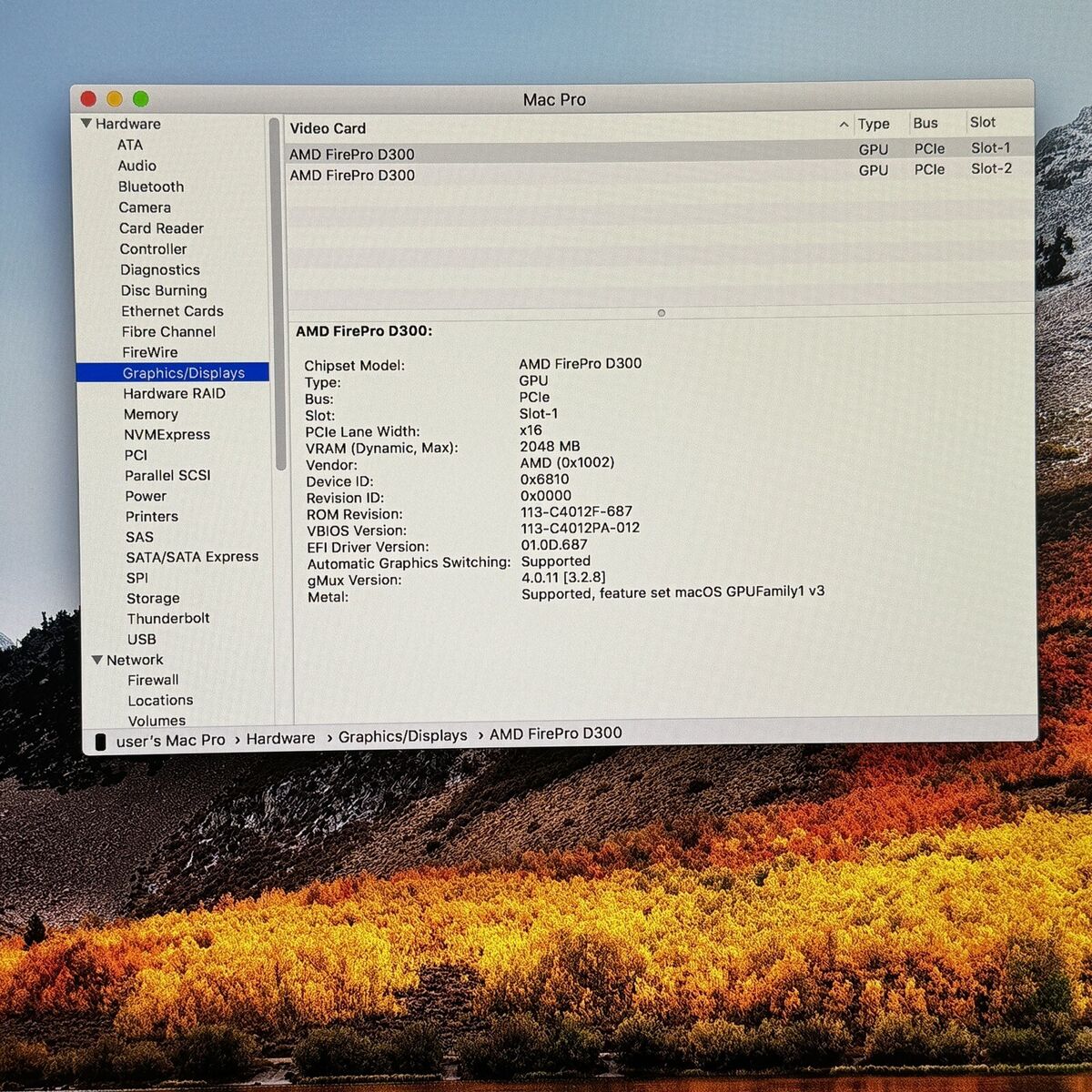Open the Parallel SCSI entry

coord(167,476)
